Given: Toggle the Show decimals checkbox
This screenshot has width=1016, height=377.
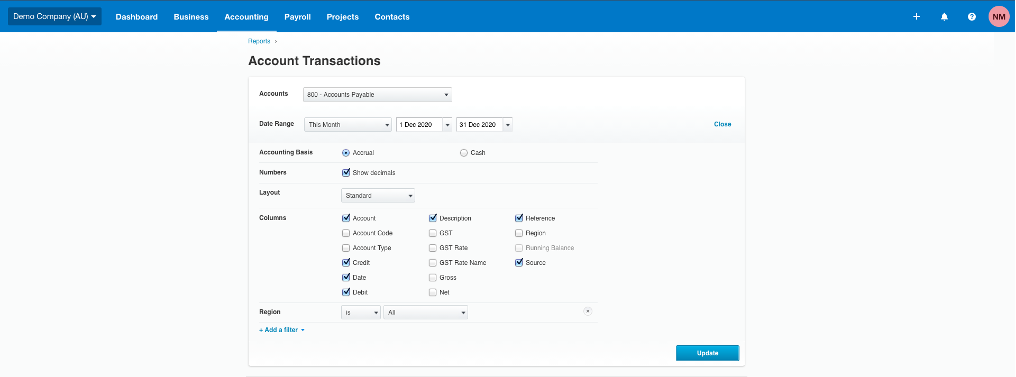Looking at the screenshot, I should 345,172.
